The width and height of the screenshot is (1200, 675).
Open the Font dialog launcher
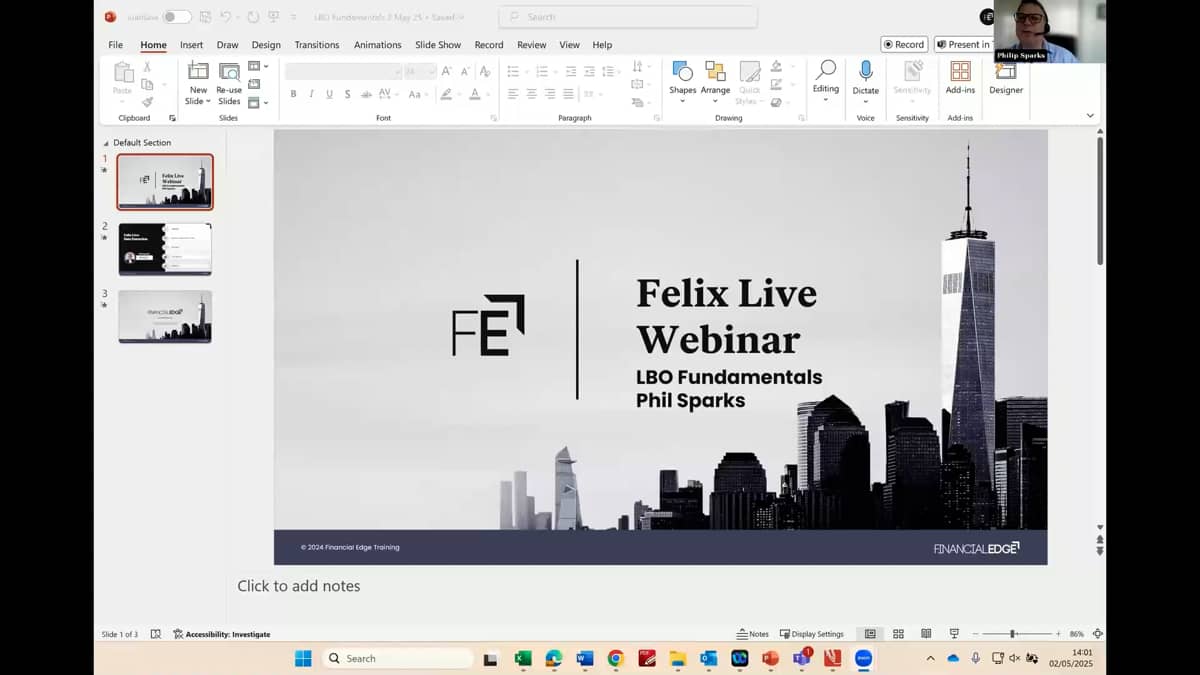(494, 118)
